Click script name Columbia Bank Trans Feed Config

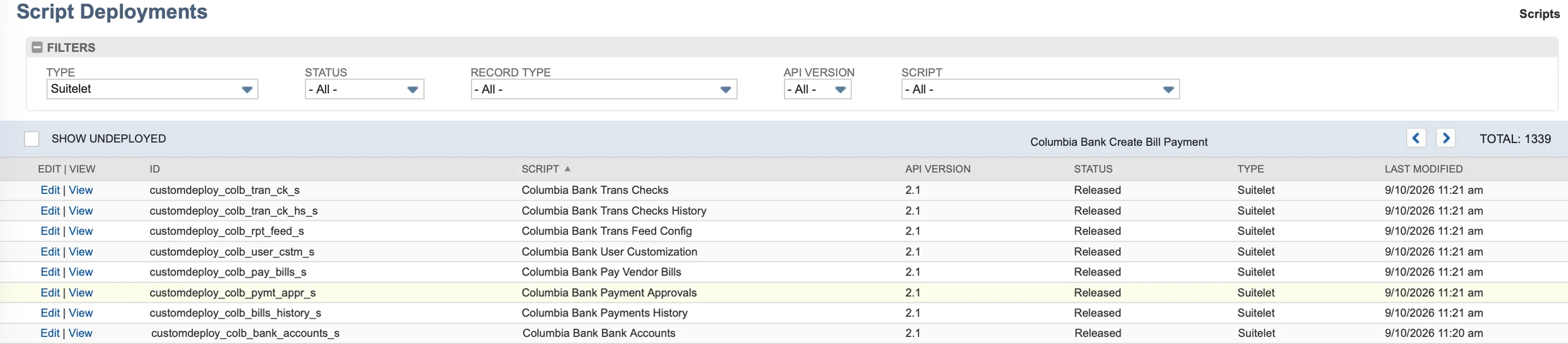pyautogui.click(x=607, y=231)
